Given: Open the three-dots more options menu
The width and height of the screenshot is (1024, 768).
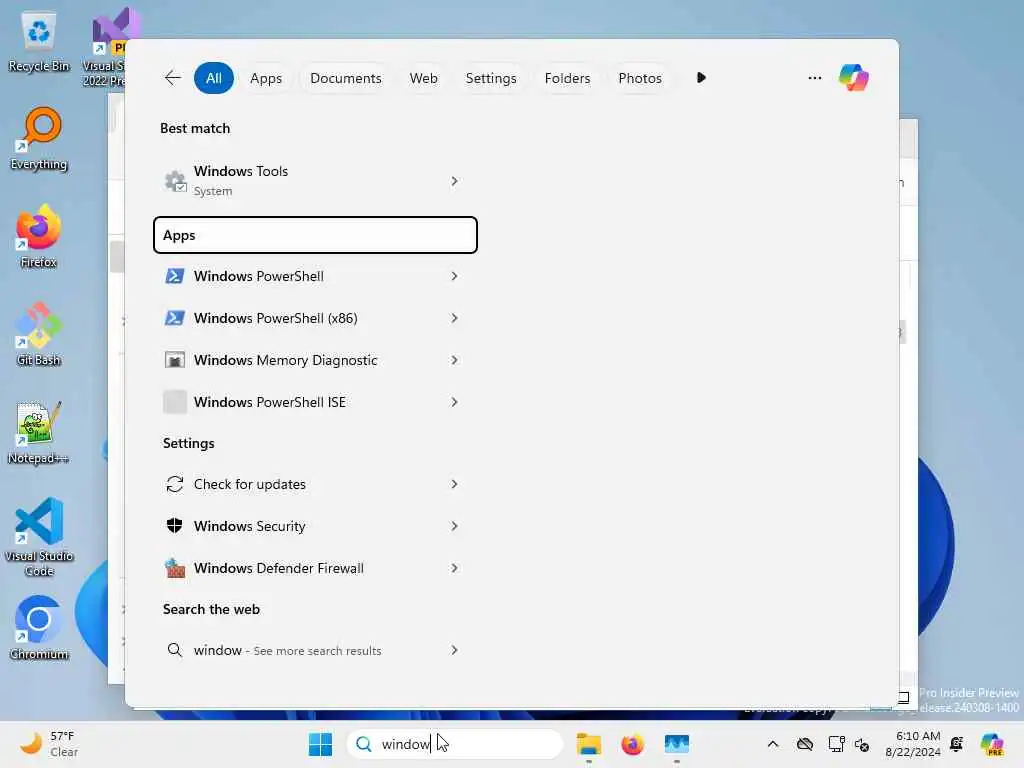Looking at the screenshot, I should click(x=814, y=78).
